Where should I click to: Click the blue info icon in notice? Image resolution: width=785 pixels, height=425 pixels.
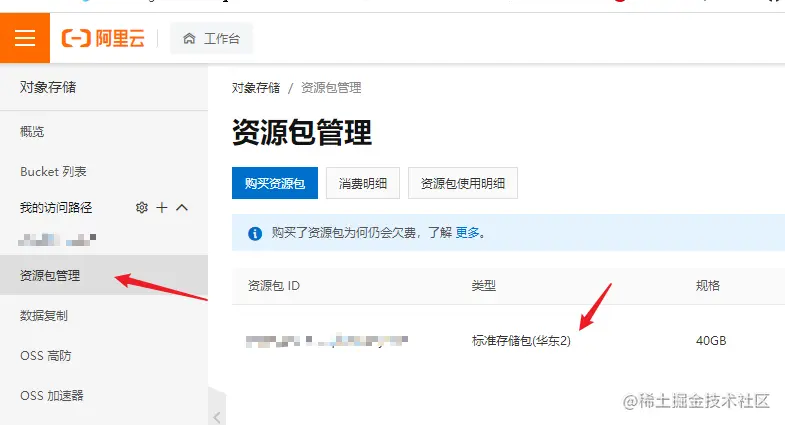[255, 233]
